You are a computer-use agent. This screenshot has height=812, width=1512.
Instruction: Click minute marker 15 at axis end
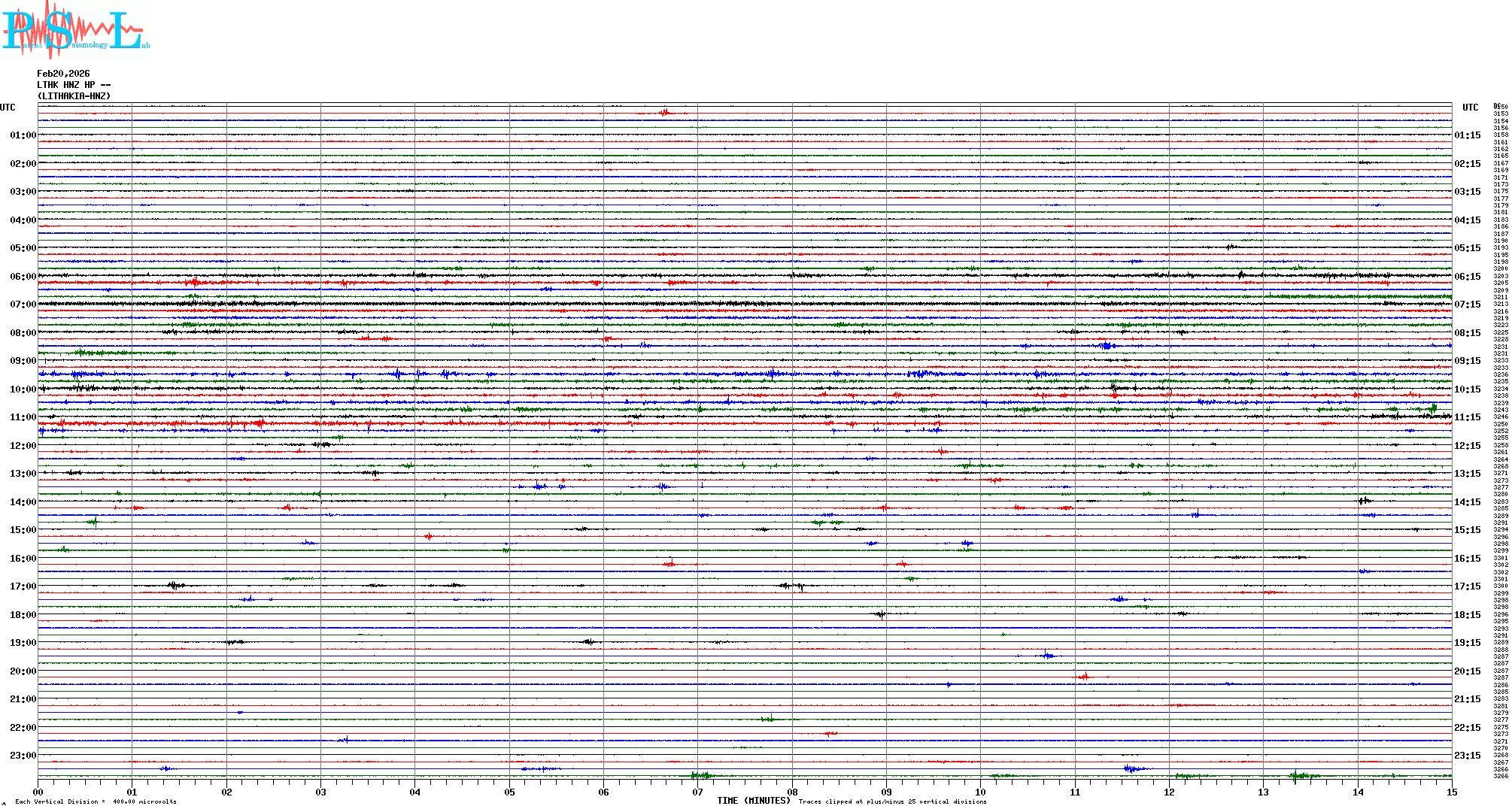coord(1451,792)
